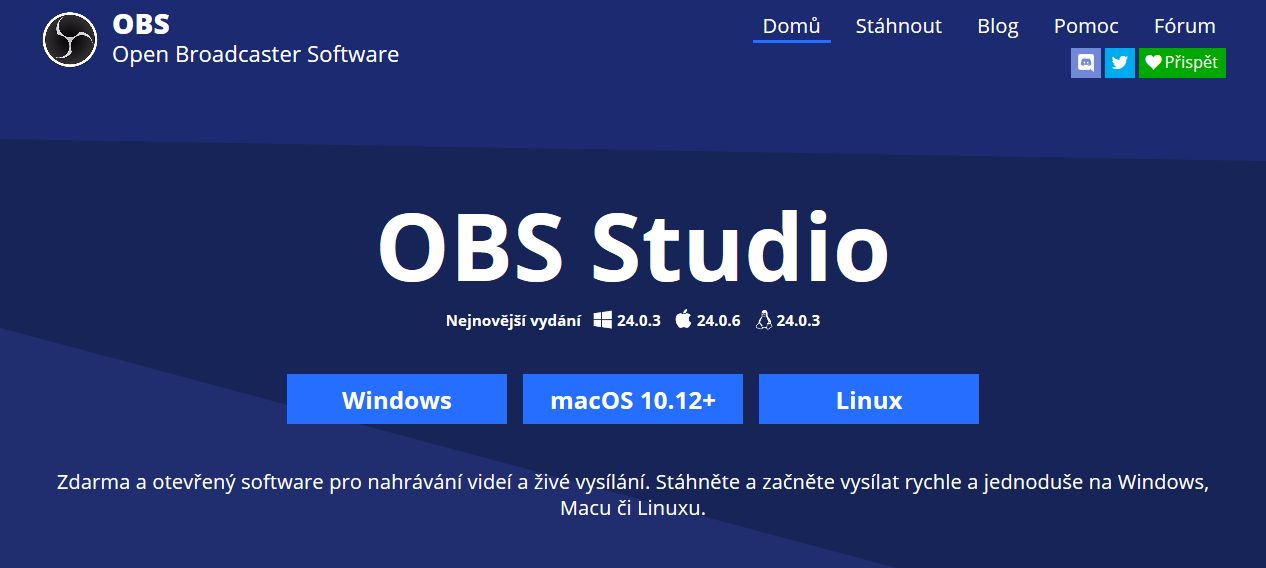Click the Open Broadcaster Software subtitle

pyautogui.click(x=256, y=54)
